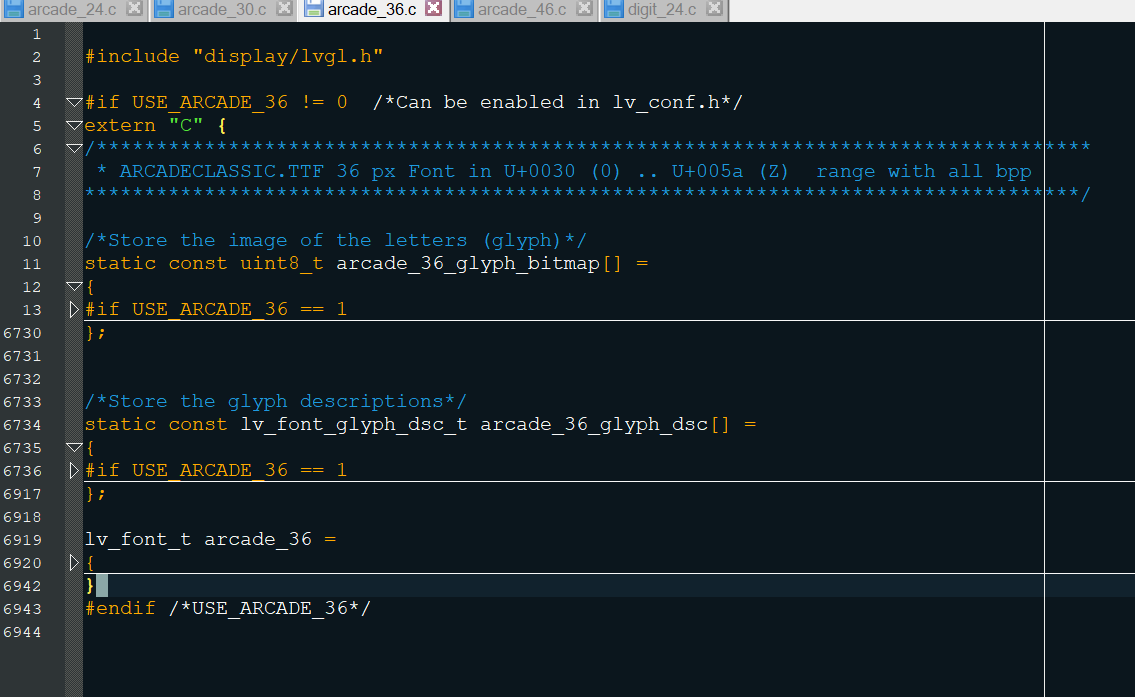Expand the folded #if block on line 6736
The width and height of the screenshot is (1135, 697).
click(x=74, y=470)
